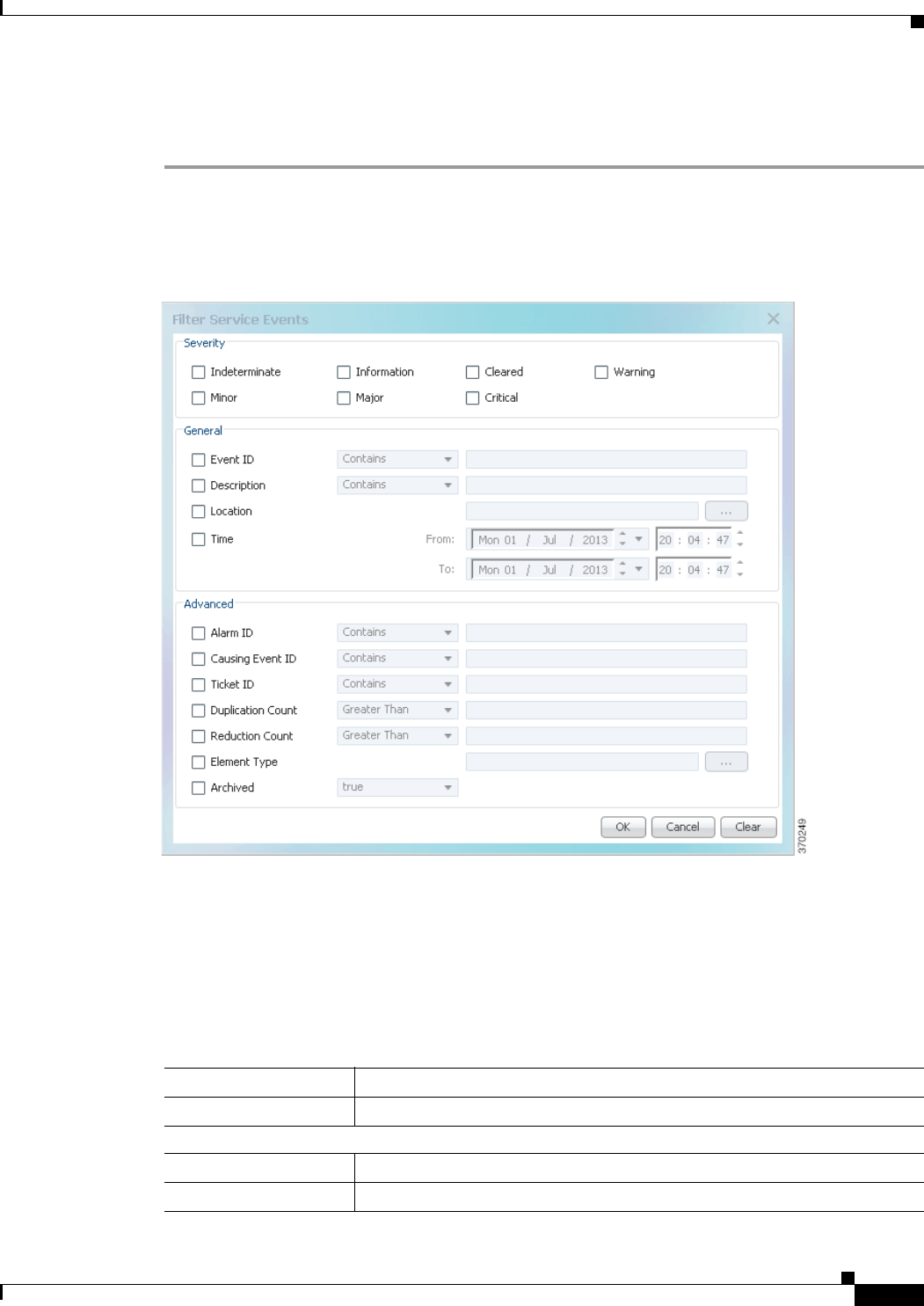
Task: Check the Alarm ID filter box
Action: 199,633
